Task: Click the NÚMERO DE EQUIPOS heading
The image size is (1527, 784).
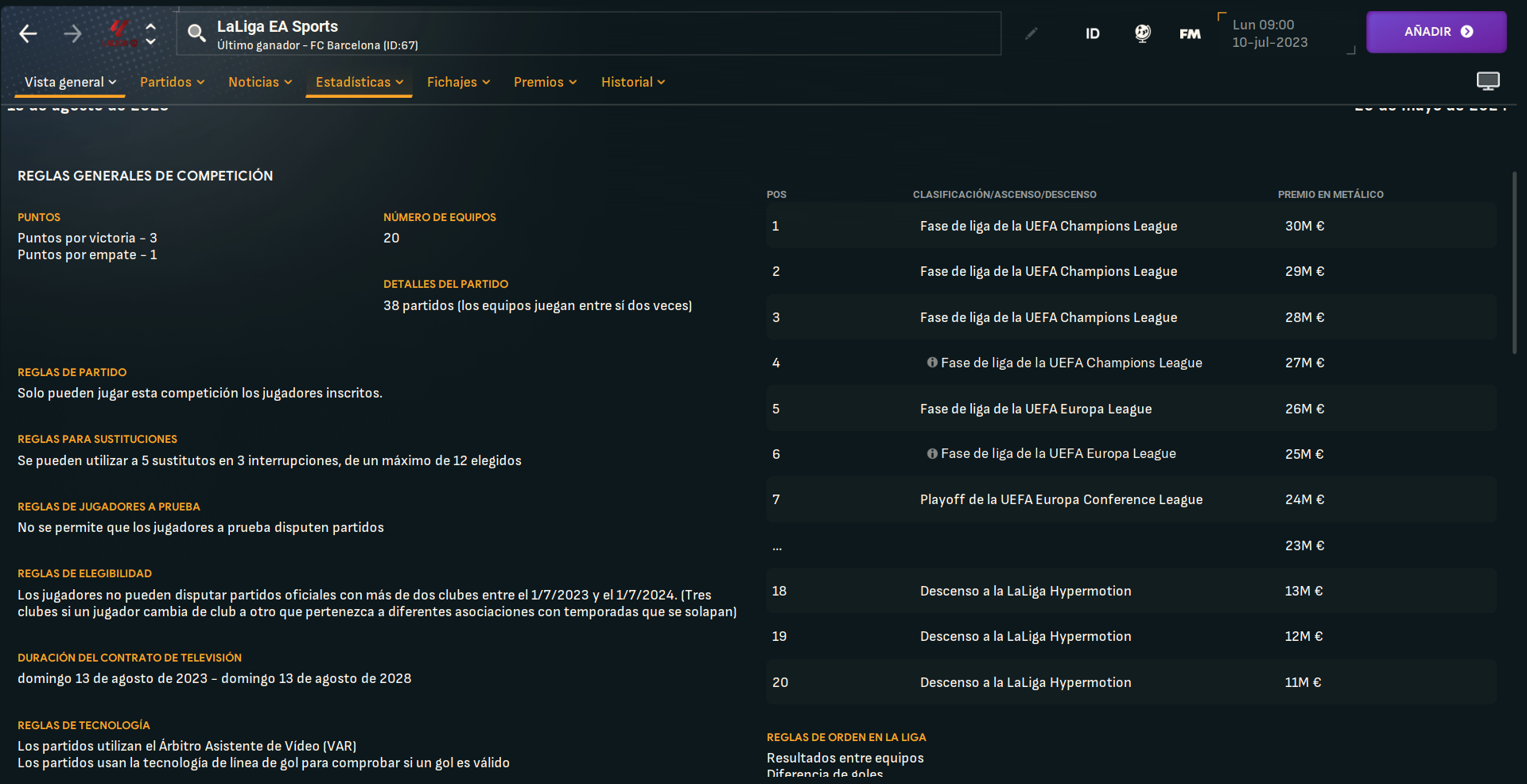Action: (440, 217)
